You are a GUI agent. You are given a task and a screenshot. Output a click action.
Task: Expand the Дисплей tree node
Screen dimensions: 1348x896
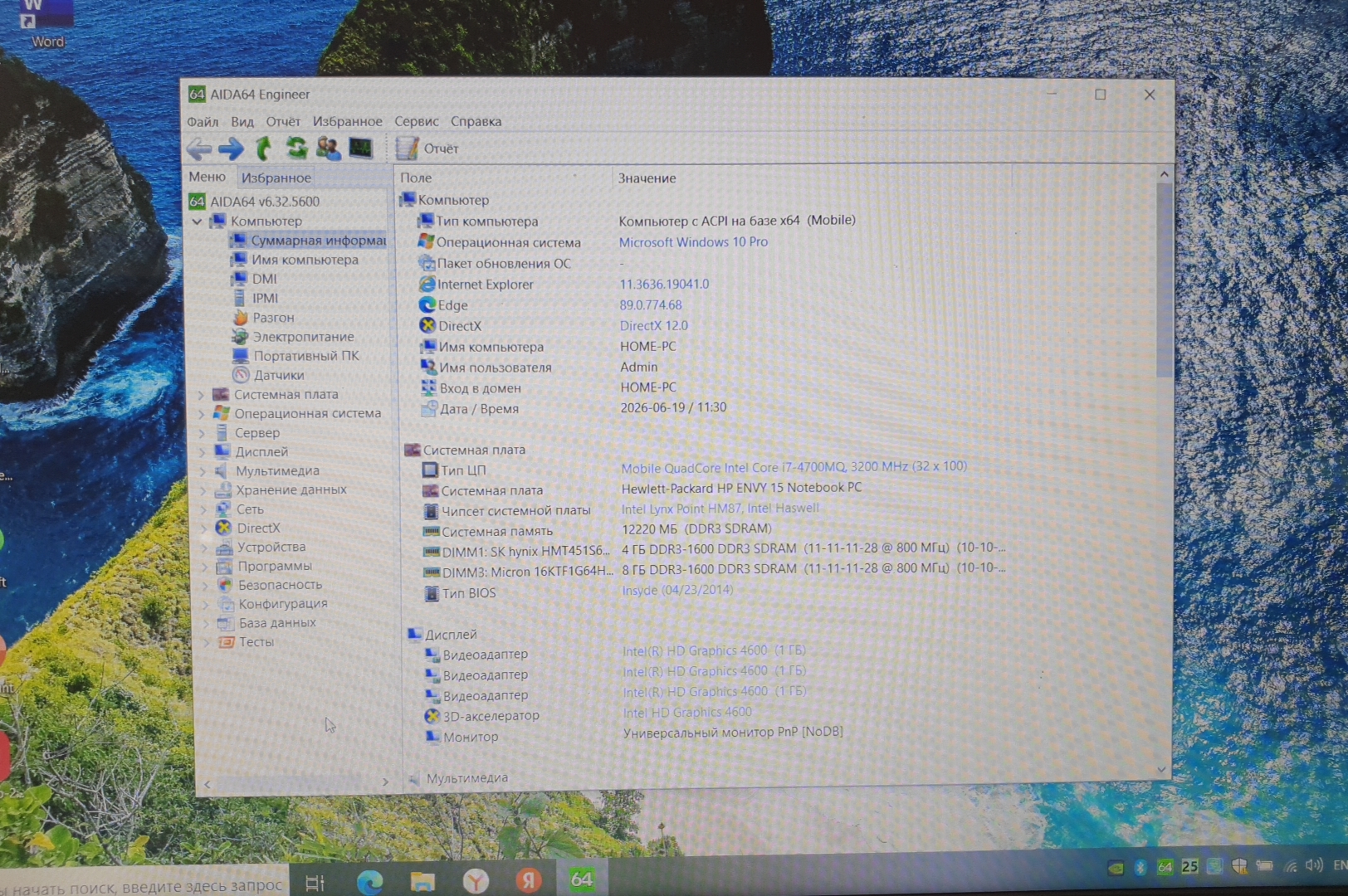pos(202,452)
